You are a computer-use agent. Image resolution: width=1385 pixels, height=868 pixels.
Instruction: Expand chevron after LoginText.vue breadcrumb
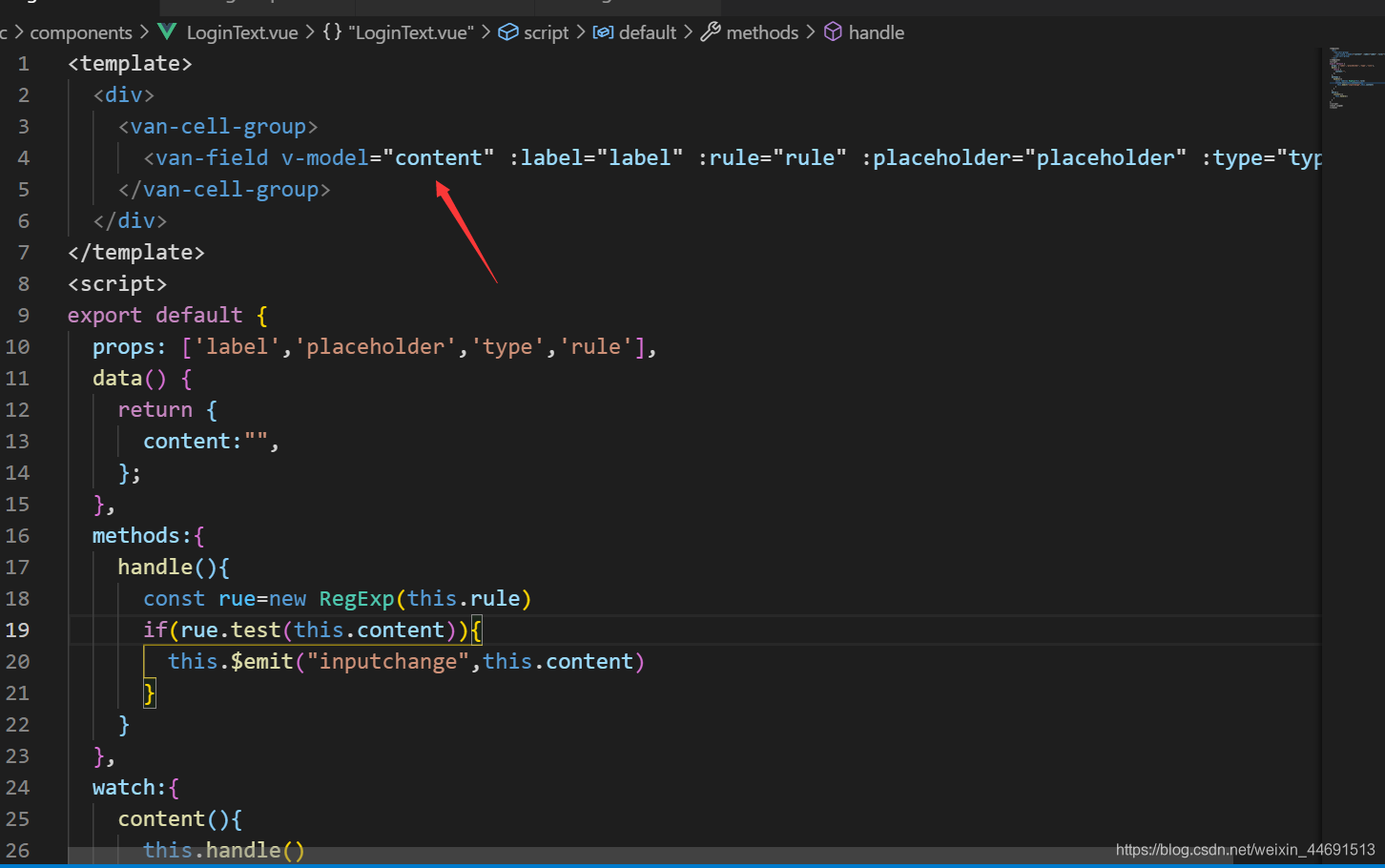click(310, 32)
